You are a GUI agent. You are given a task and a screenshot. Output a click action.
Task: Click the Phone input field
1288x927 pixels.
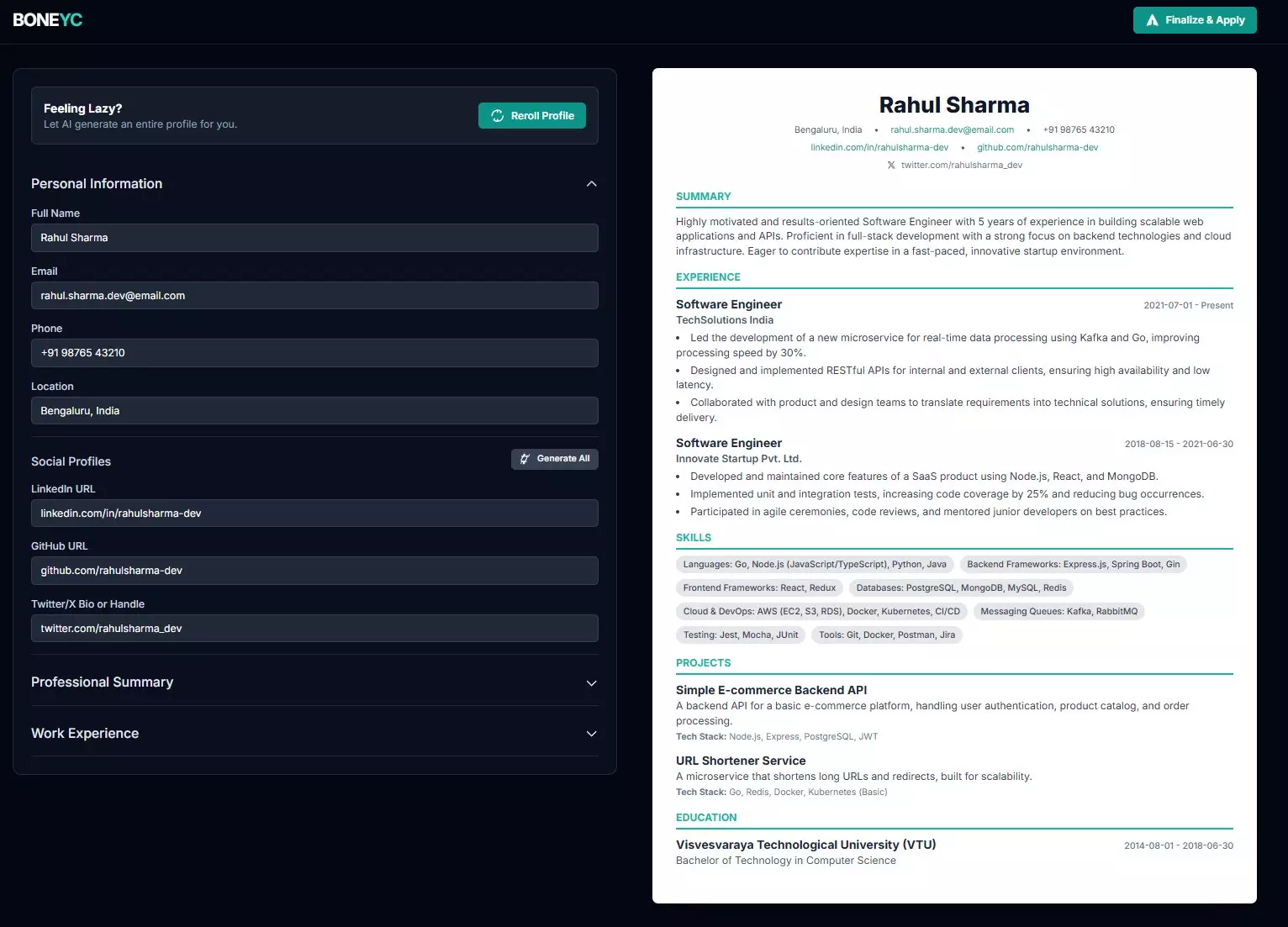[x=314, y=353]
